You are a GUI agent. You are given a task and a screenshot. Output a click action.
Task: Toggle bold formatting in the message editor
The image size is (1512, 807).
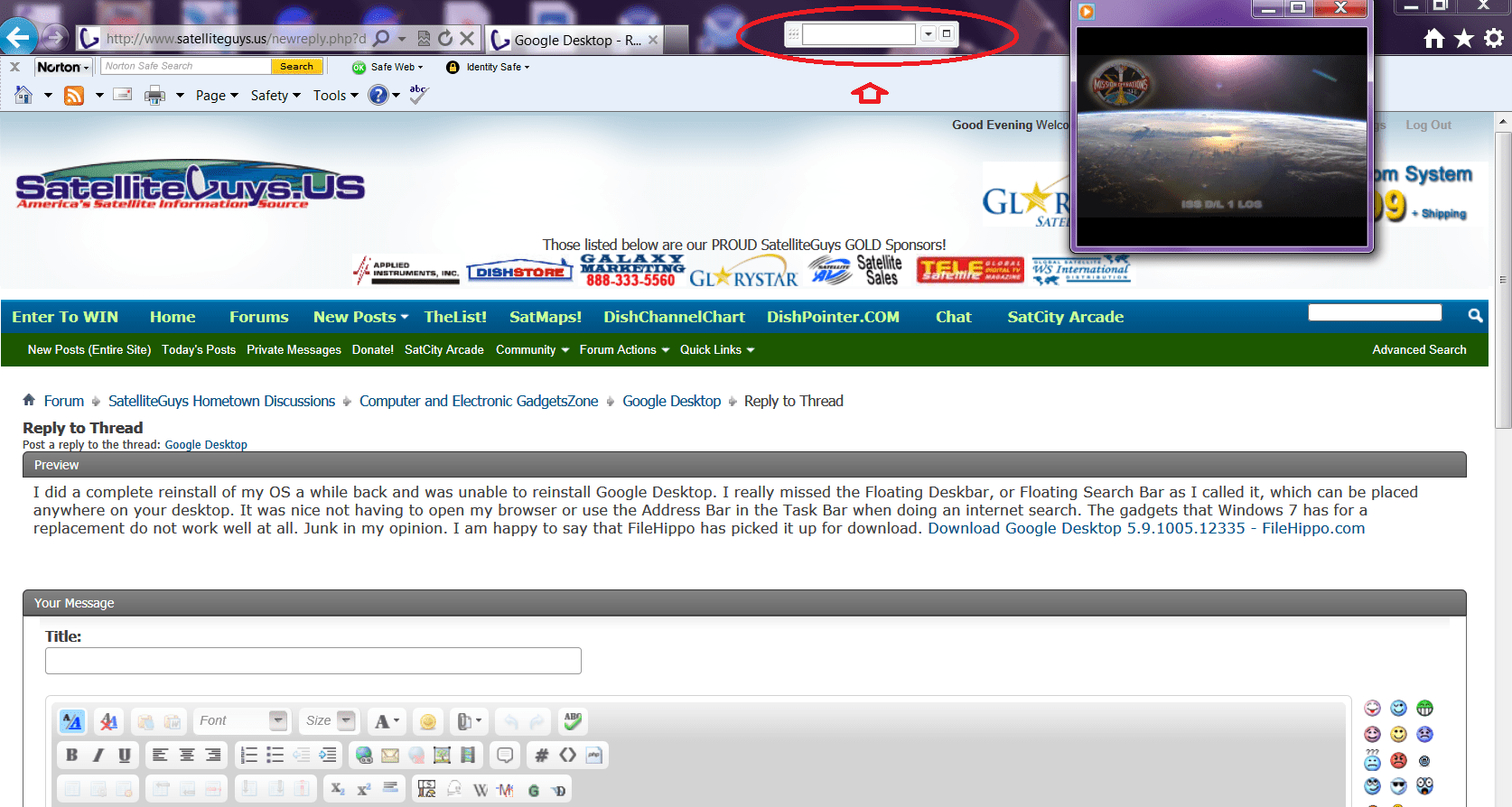coord(71,756)
